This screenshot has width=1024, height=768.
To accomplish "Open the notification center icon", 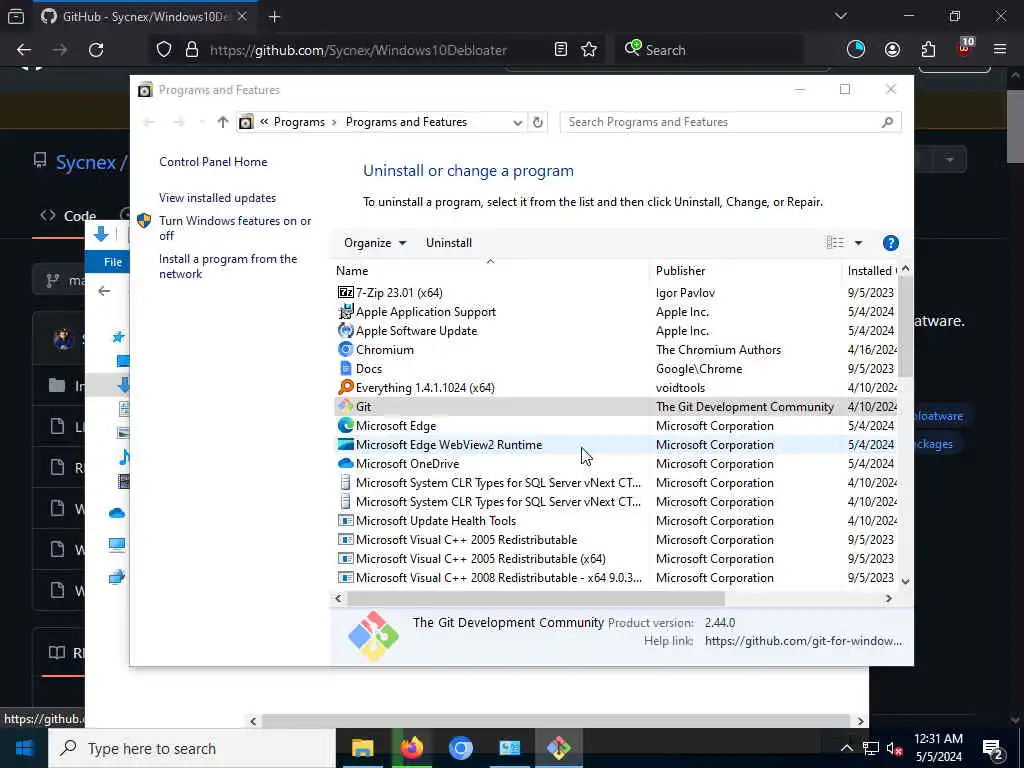I will (993, 749).
